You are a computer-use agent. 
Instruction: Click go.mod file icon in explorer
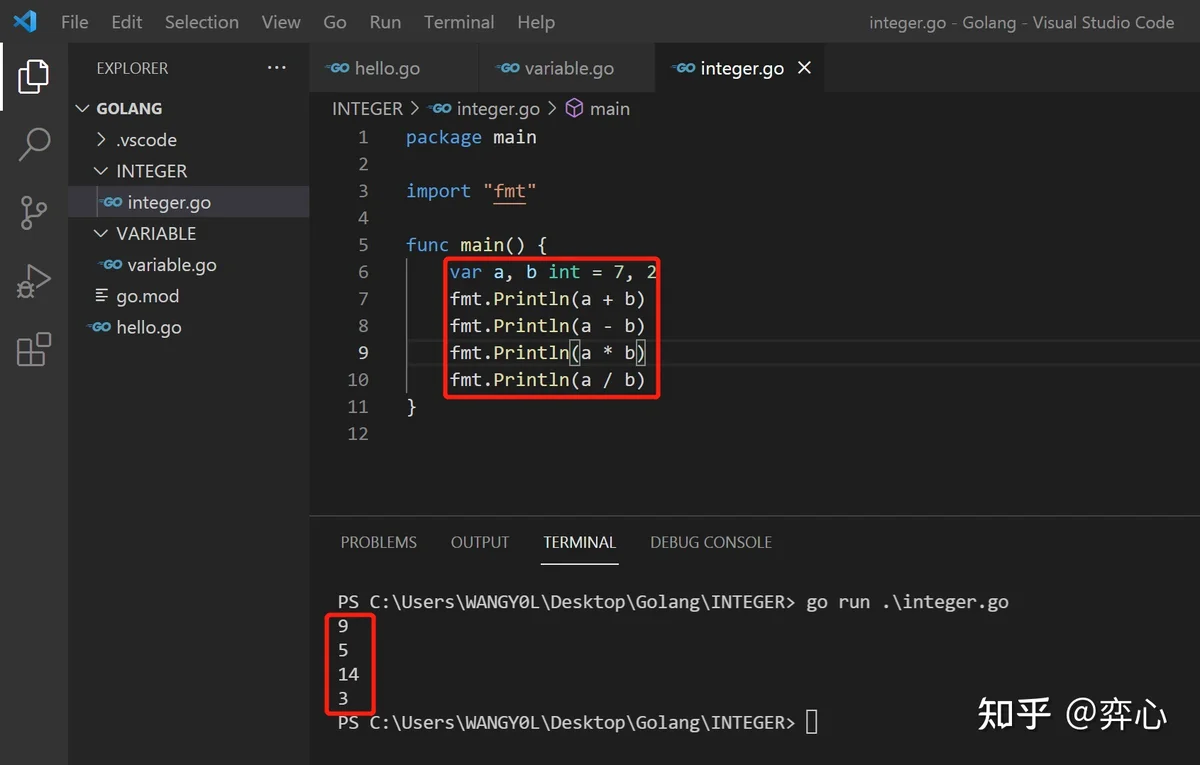pos(101,296)
